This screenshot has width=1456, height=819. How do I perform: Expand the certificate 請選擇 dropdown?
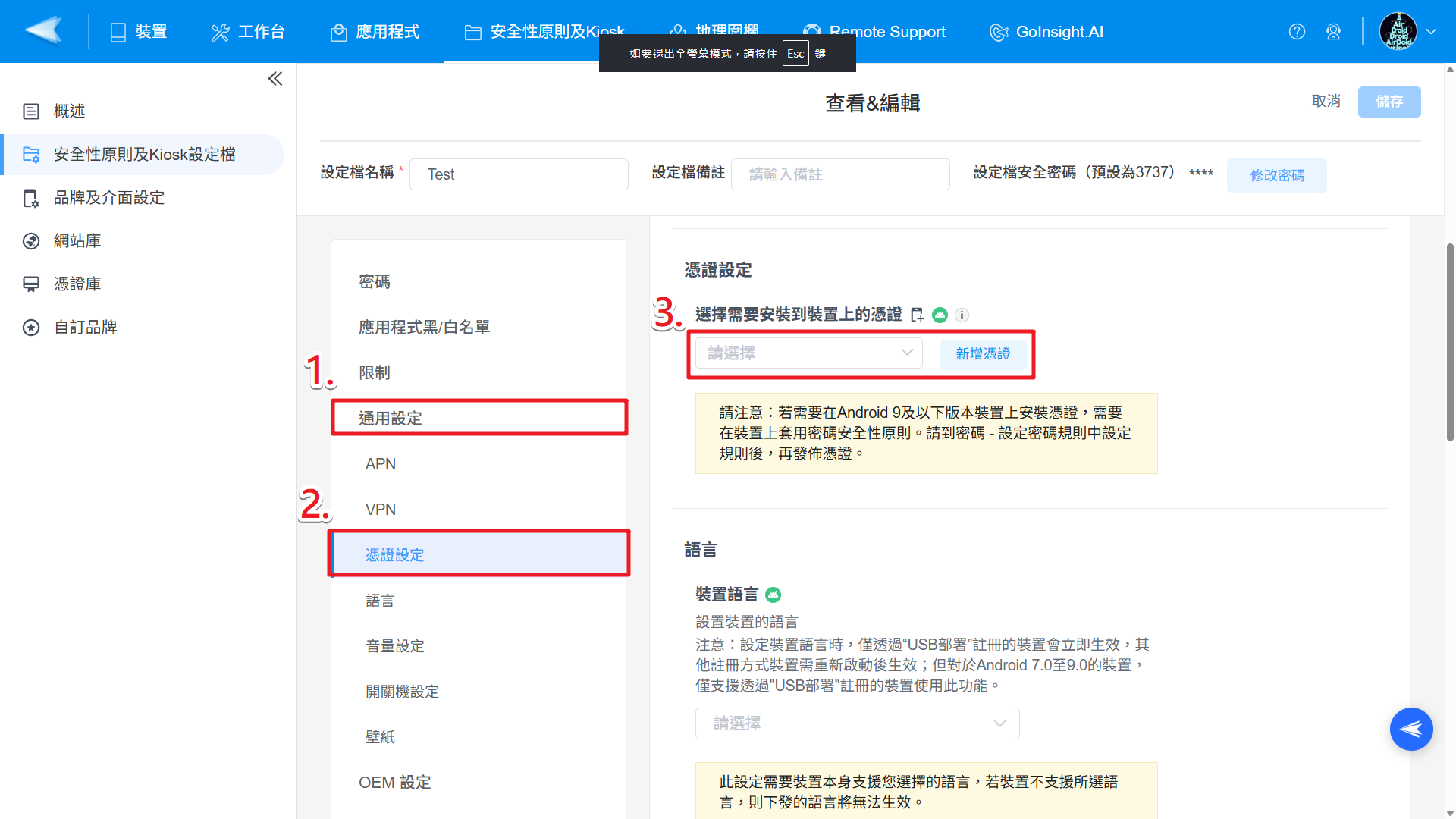808,353
